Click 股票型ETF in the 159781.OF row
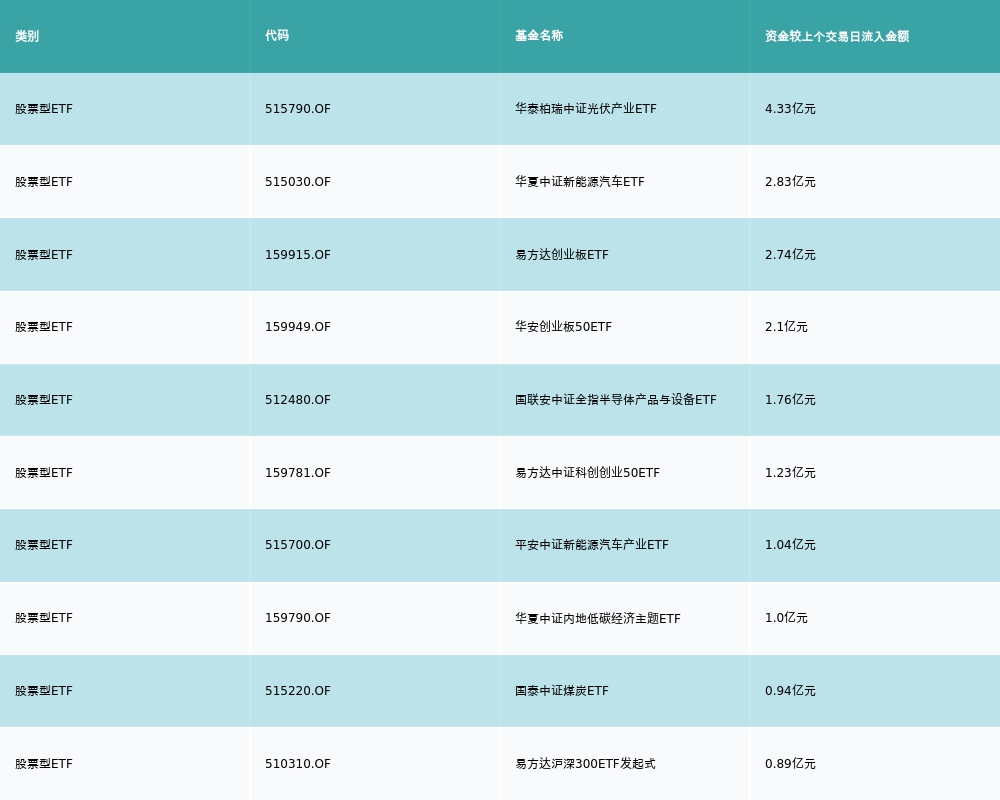 [44, 473]
